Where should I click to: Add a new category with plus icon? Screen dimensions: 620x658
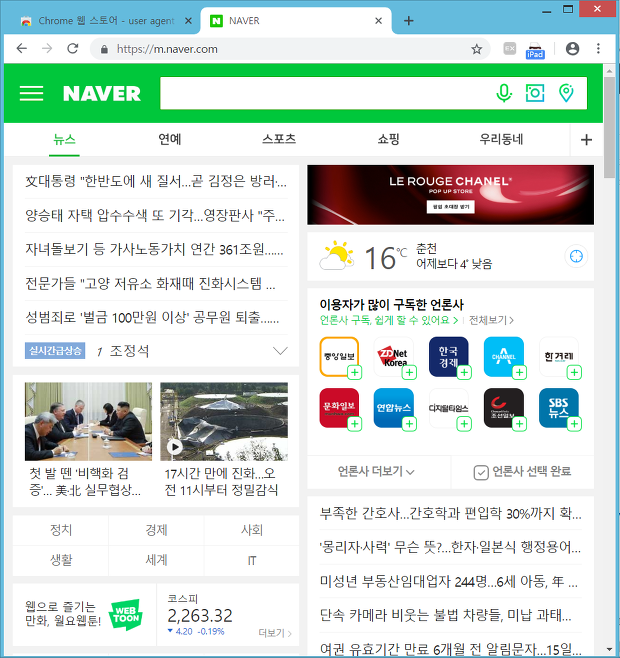click(586, 140)
